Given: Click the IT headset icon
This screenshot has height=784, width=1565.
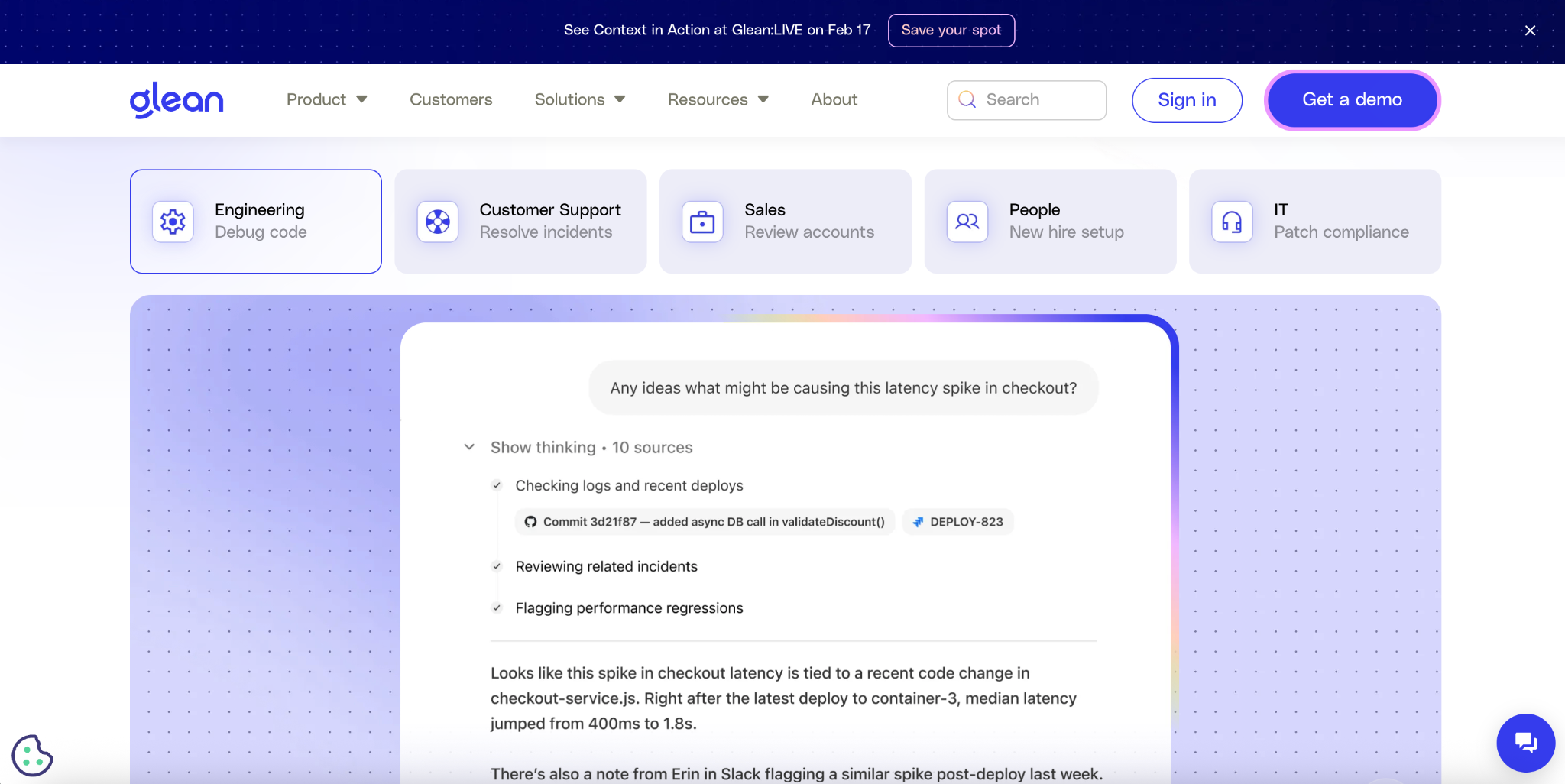Looking at the screenshot, I should tap(1232, 222).
